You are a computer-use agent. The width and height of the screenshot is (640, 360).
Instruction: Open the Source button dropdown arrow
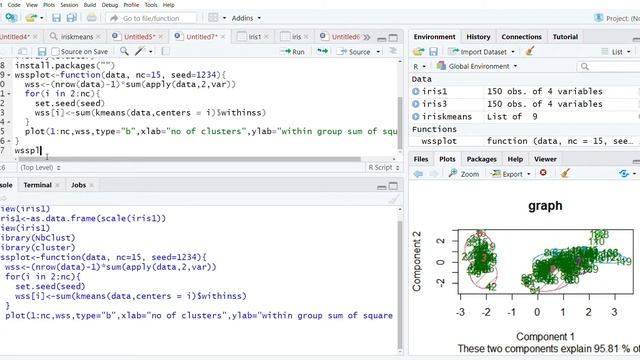click(378, 52)
